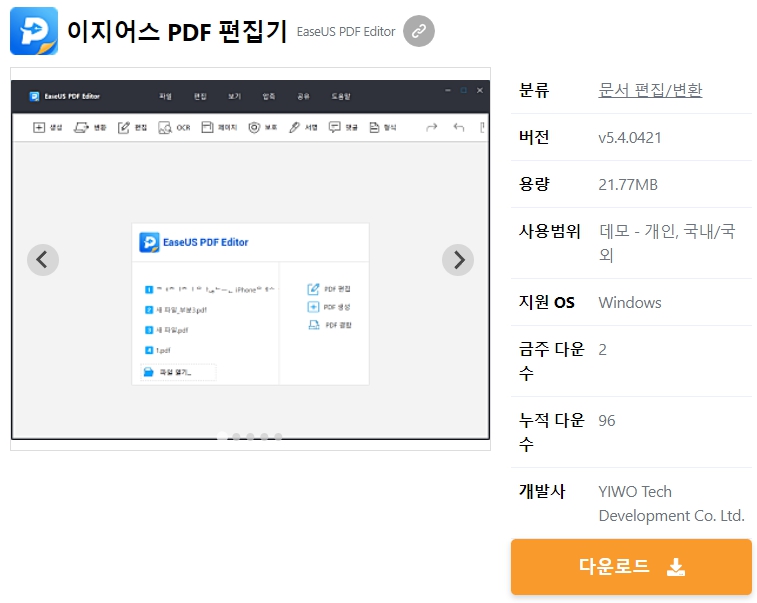The width and height of the screenshot is (757, 603).
Task: Open the 편집 menu in the dark menu bar
Action: 200,97
